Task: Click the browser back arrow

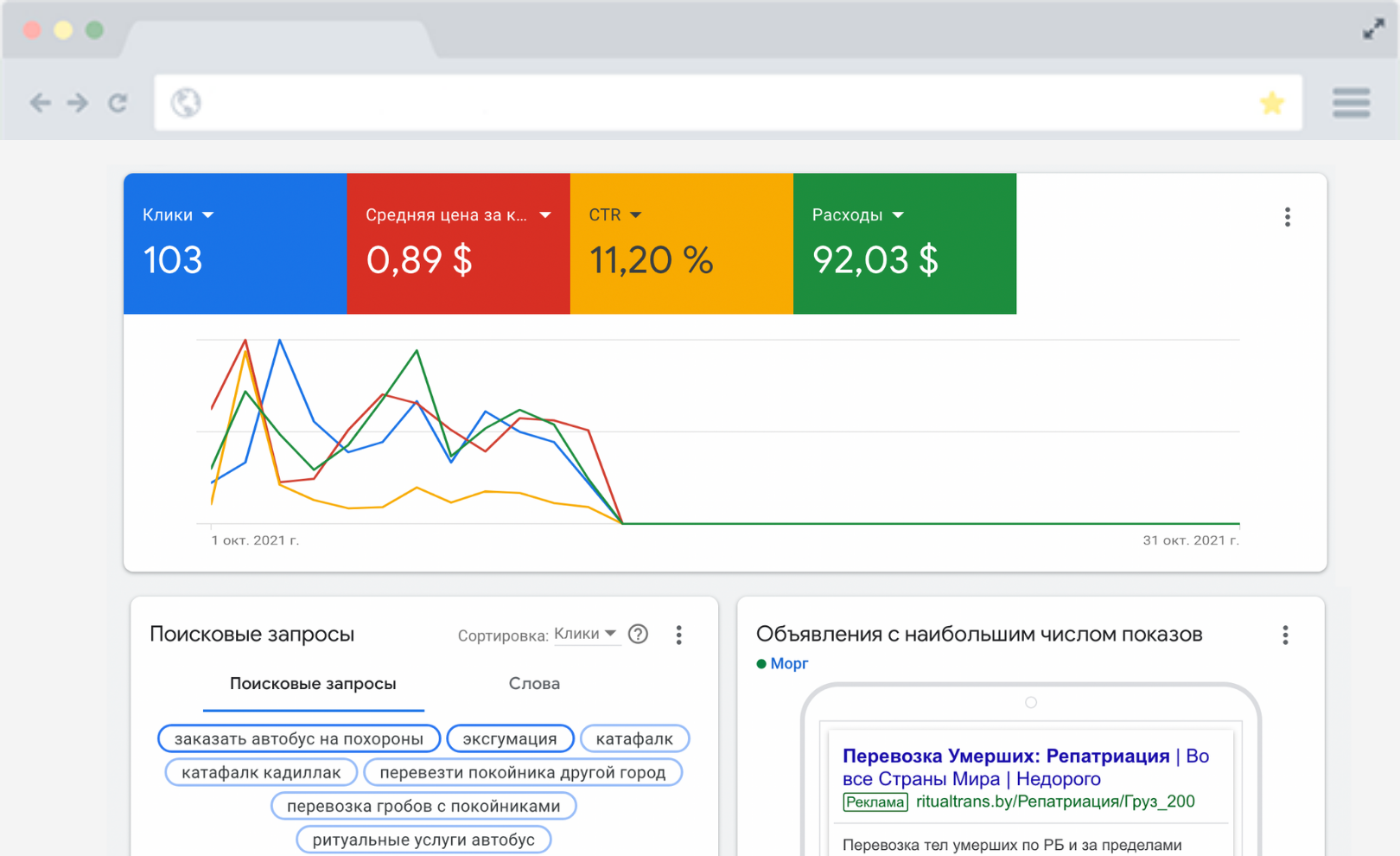Action: point(40,103)
